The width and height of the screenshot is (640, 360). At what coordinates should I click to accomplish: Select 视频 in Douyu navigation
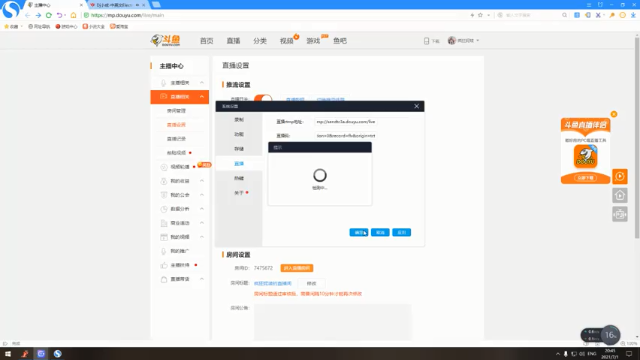coord(287,41)
